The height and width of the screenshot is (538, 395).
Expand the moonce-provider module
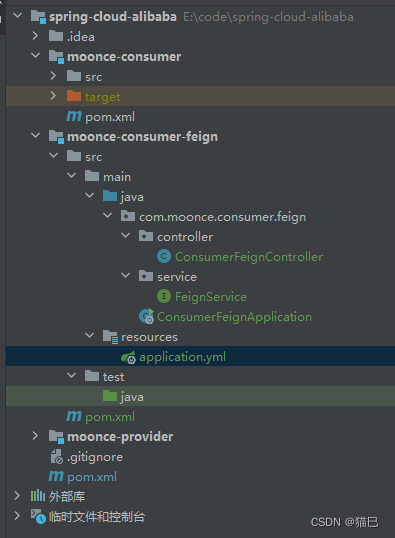(35, 436)
